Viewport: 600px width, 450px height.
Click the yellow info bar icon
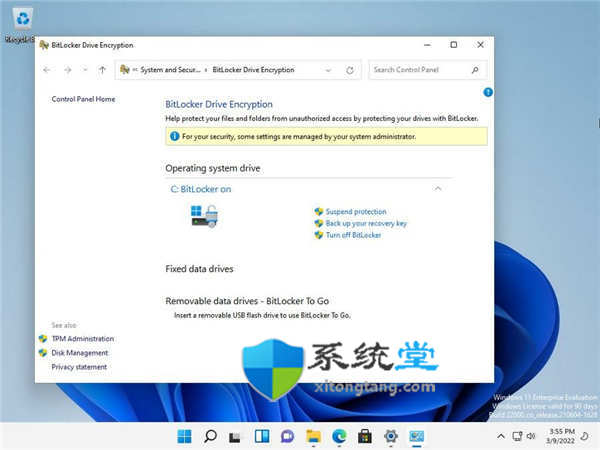click(174, 136)
